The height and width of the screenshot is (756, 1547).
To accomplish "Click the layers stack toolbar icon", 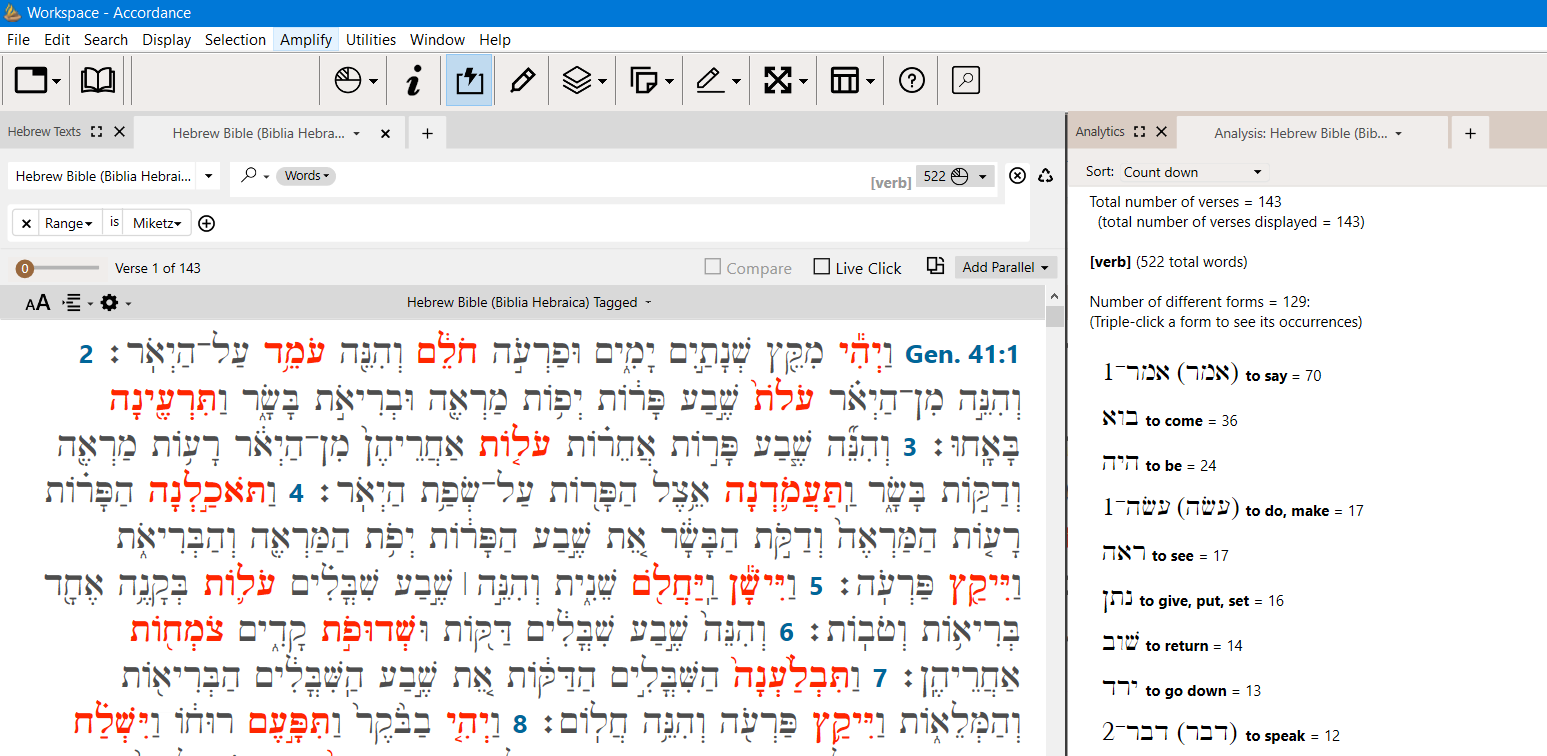I will pyautogui.click(x=577, y=81).
